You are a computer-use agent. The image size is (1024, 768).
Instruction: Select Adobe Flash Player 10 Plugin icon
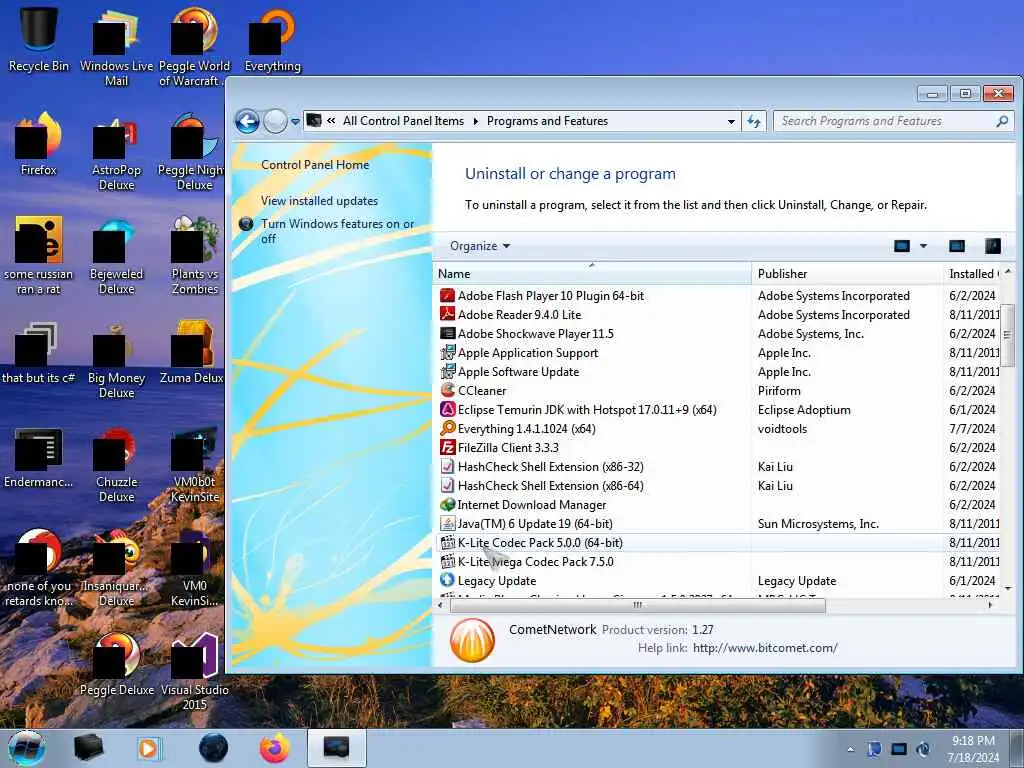click(447, 296)
